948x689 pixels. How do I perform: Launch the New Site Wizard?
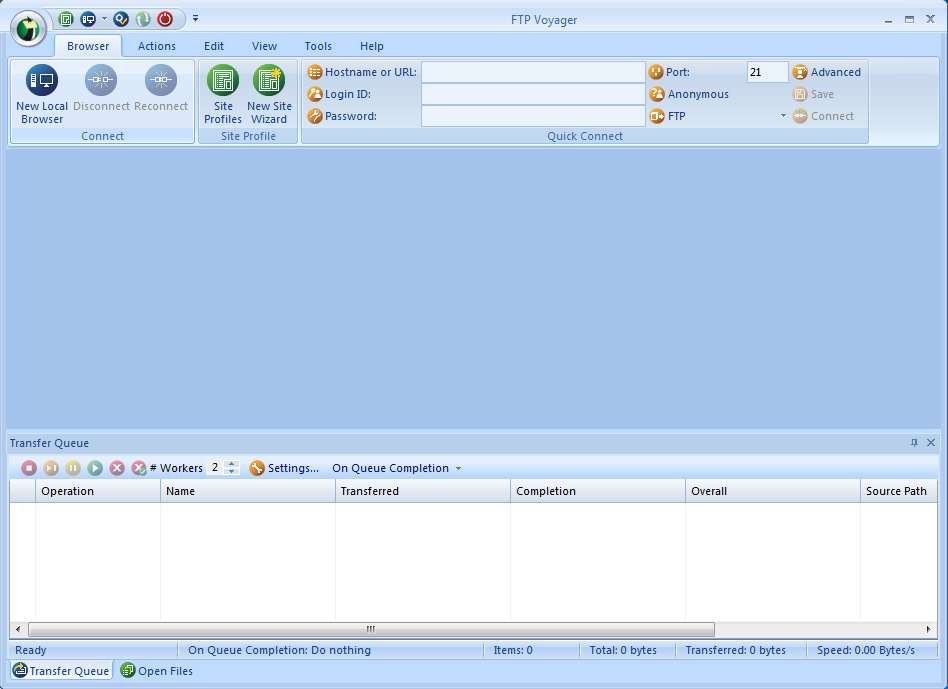(269, 95)
